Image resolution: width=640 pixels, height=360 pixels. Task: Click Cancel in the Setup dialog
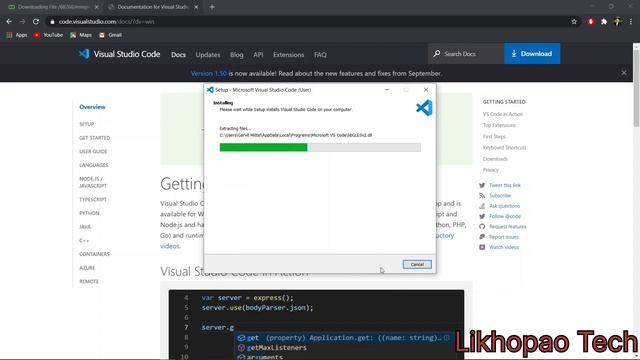[x=417, y=264]
